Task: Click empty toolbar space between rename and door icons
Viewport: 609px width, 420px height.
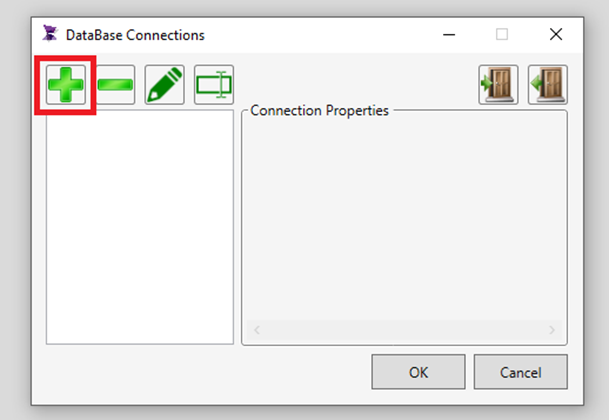Action: point(356,85)
